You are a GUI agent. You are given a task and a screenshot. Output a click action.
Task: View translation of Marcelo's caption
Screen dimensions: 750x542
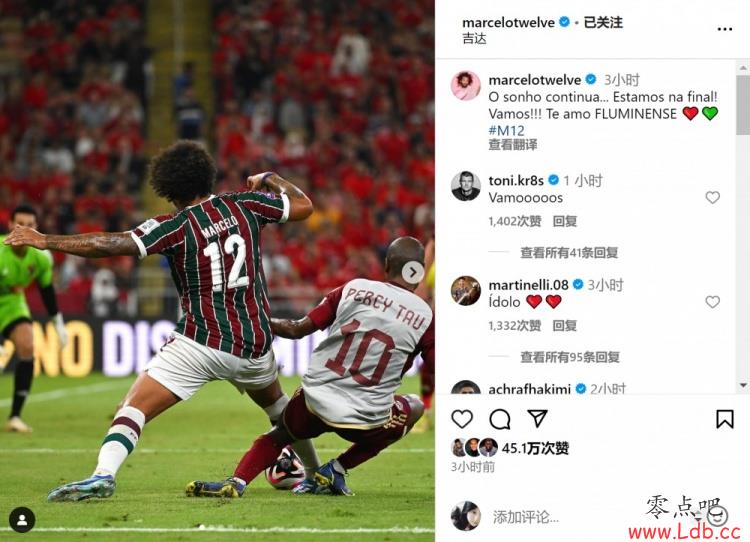tap(513, 144)
